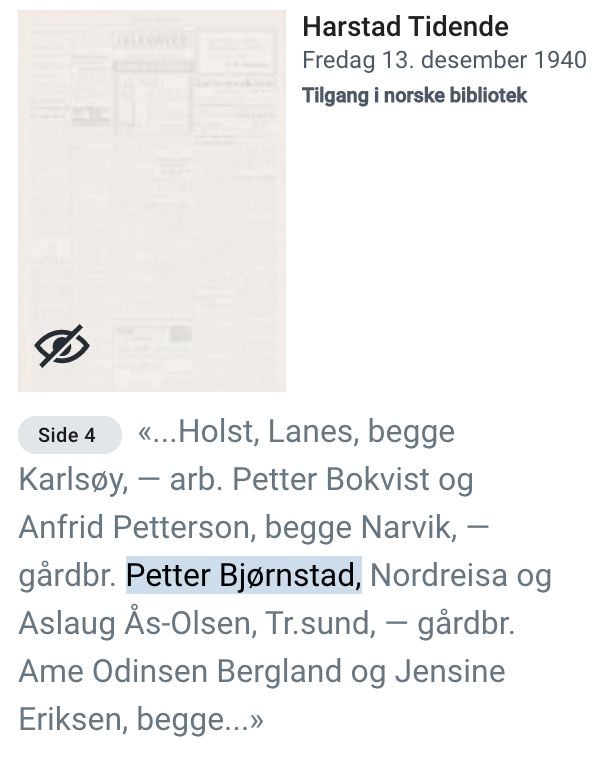Open the blurred newspaper page thumbnail
Viewport: 598px width, 774px height.
152,201
